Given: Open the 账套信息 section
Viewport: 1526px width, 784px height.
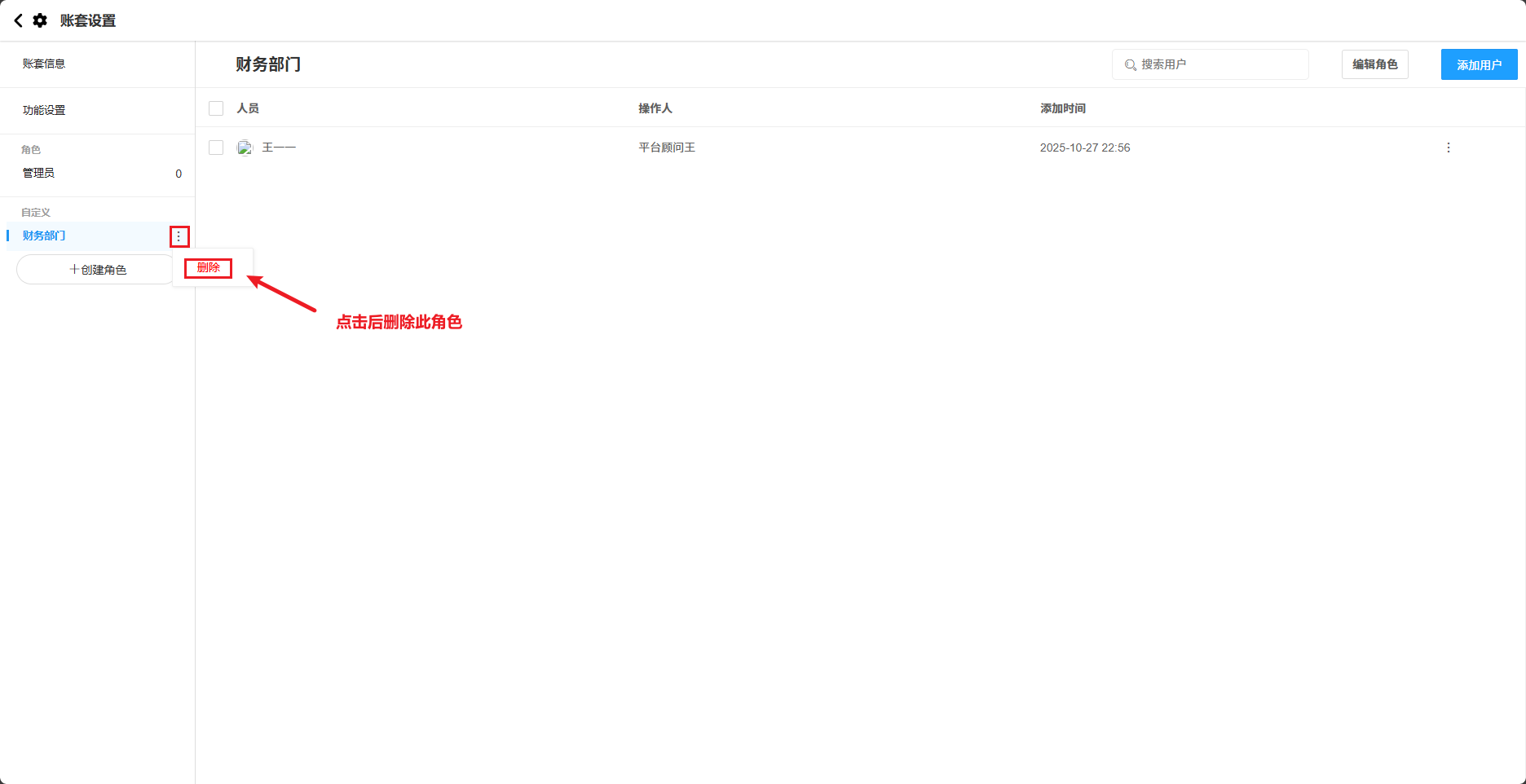Looking at the screenshot, I should tap(44, 64).
